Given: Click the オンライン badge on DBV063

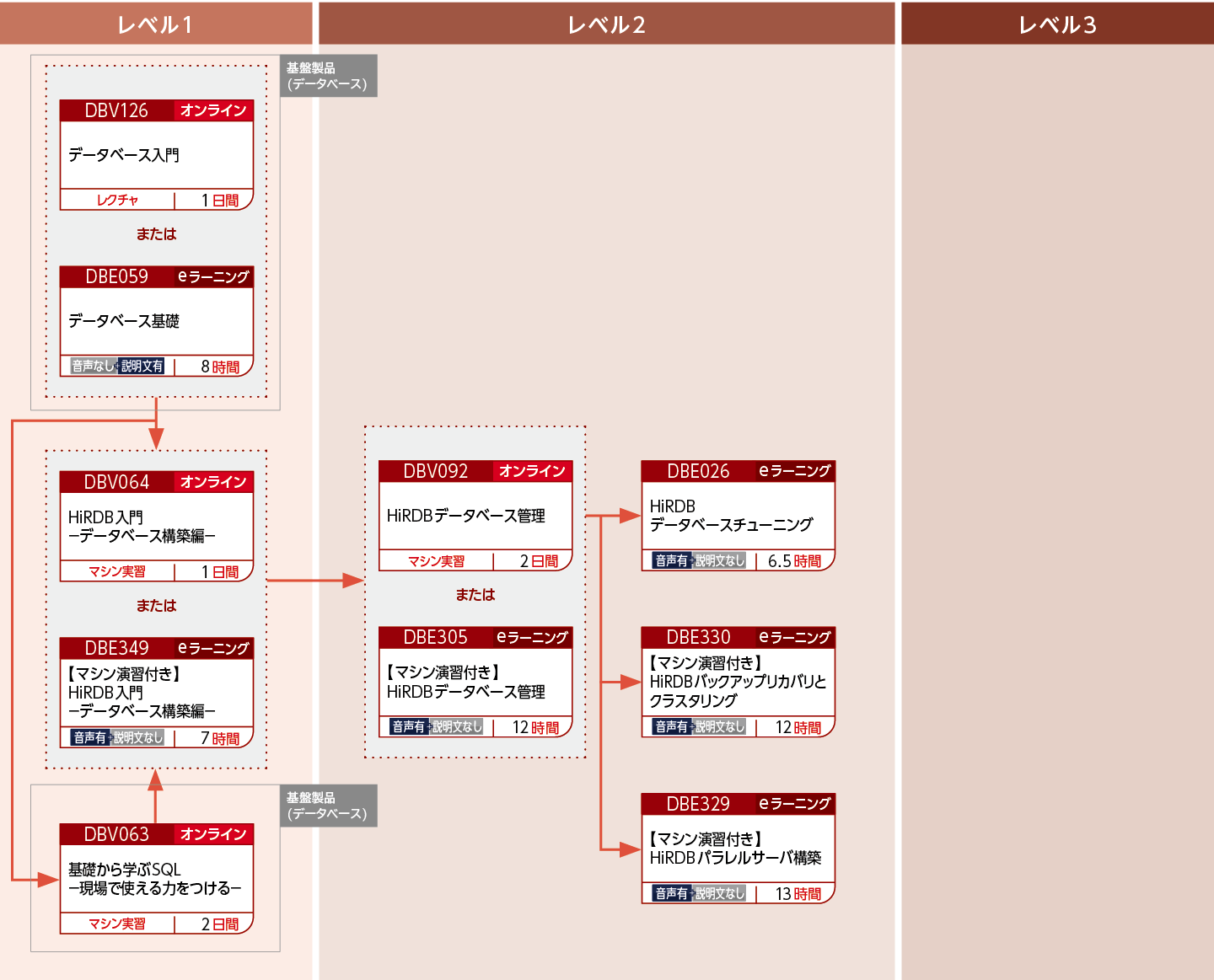Looking at the screenshot, I should [213, 834].
